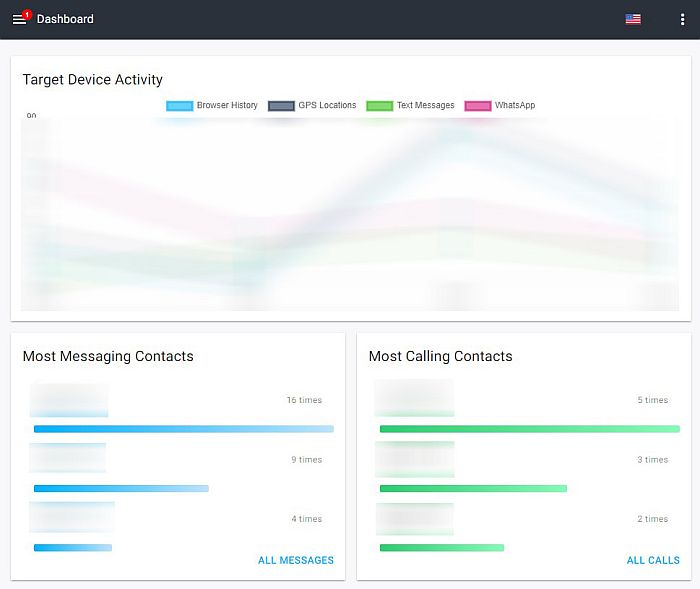The height and width of the screenshot is (589, 700).
Task: Select the messaging bar with 16 times
Action: [x=184, y=429]
